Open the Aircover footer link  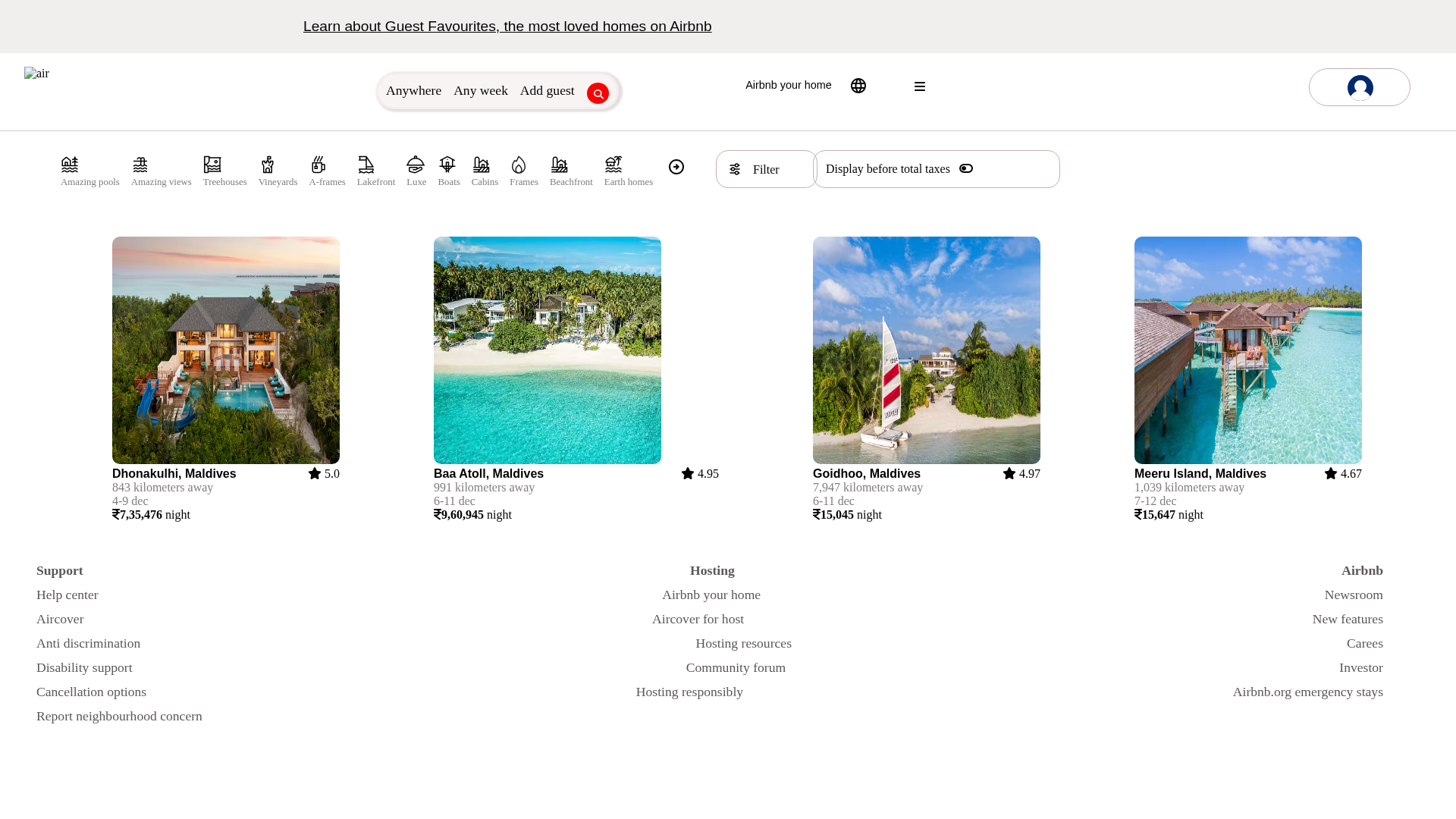coord(60,619)
